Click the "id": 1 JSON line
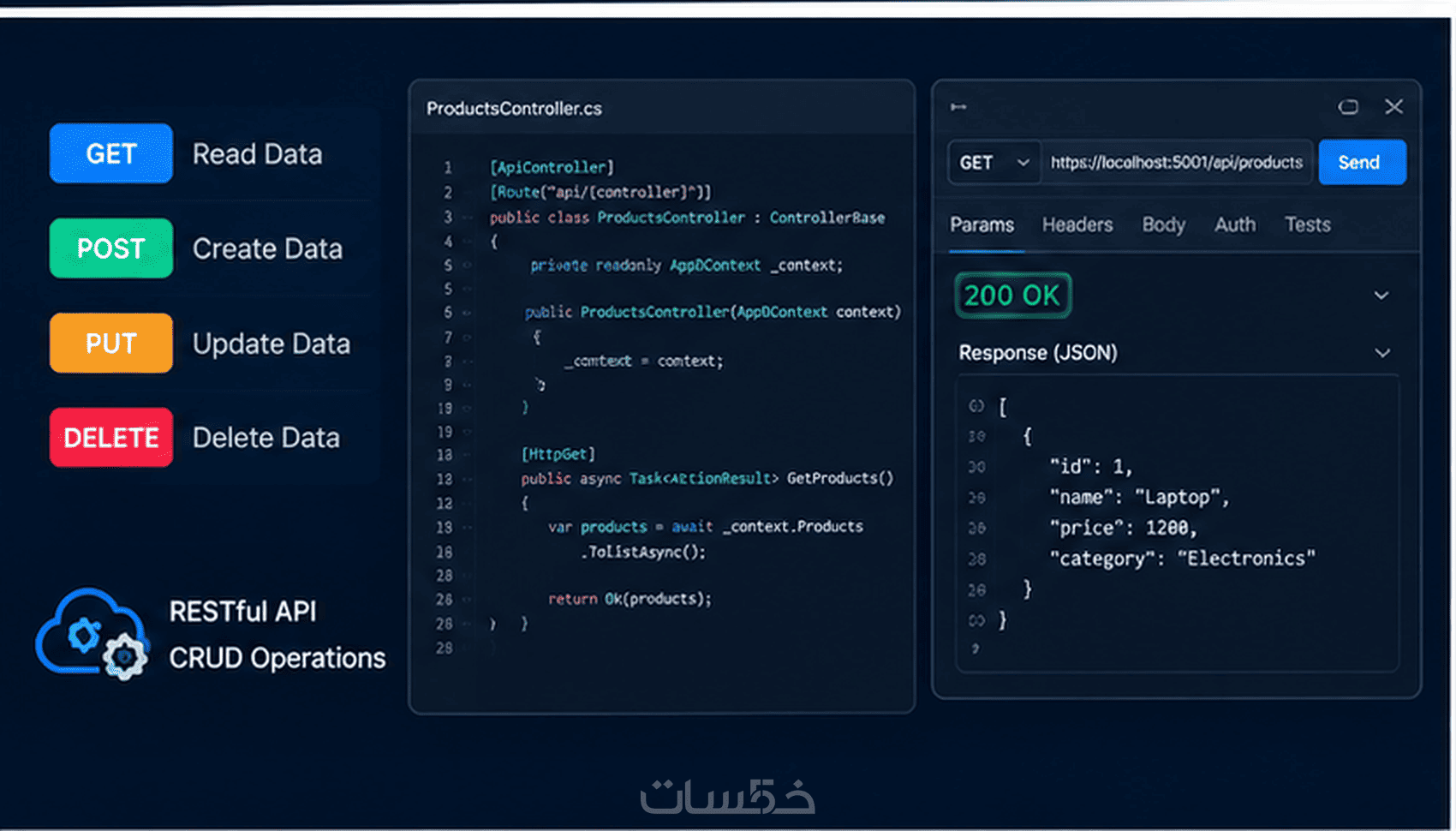This screenshot has height=831, width=1456. click(x=1091, y=467)
